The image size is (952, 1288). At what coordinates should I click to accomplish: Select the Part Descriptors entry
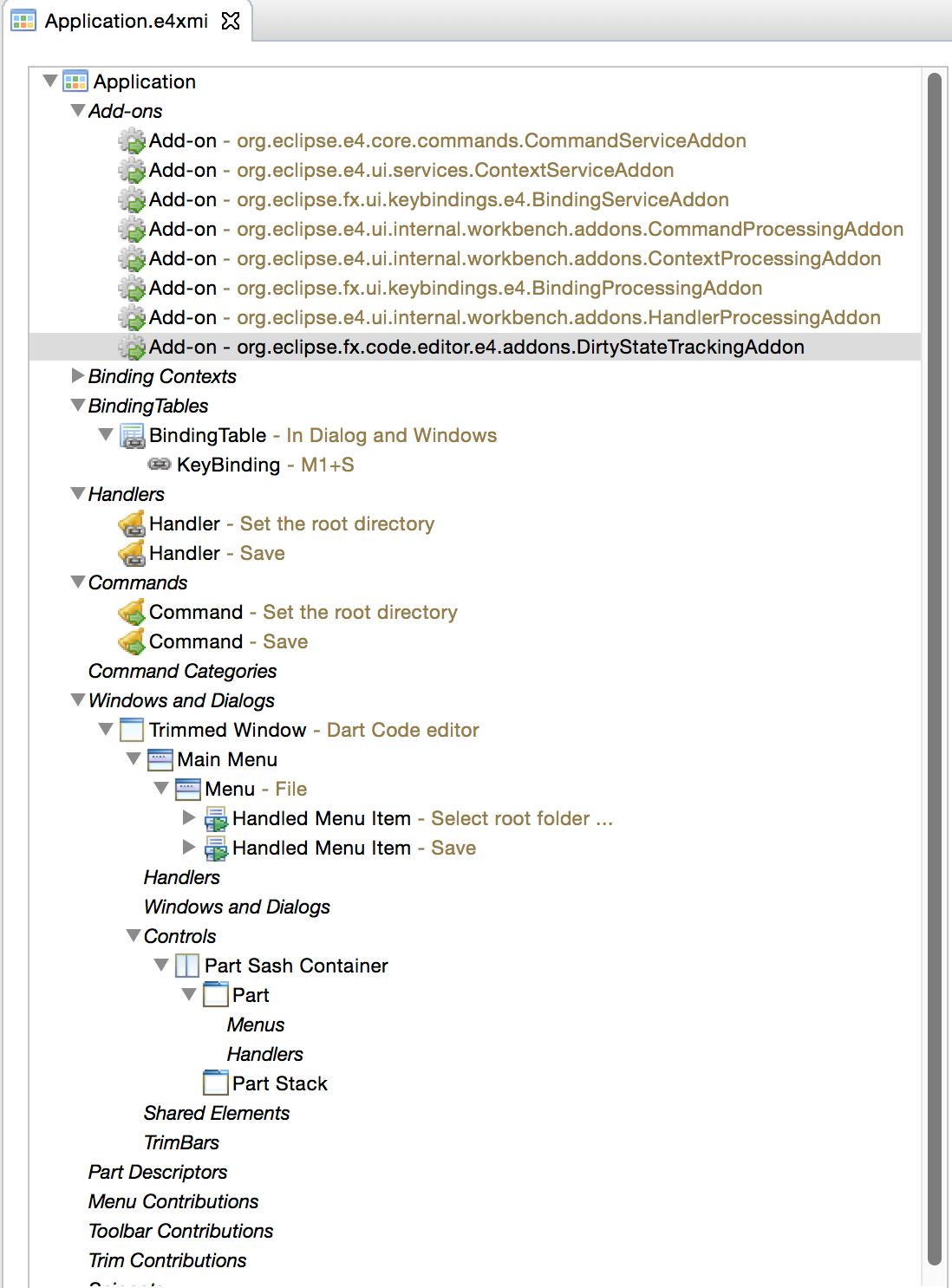[x=157, y=1172]
